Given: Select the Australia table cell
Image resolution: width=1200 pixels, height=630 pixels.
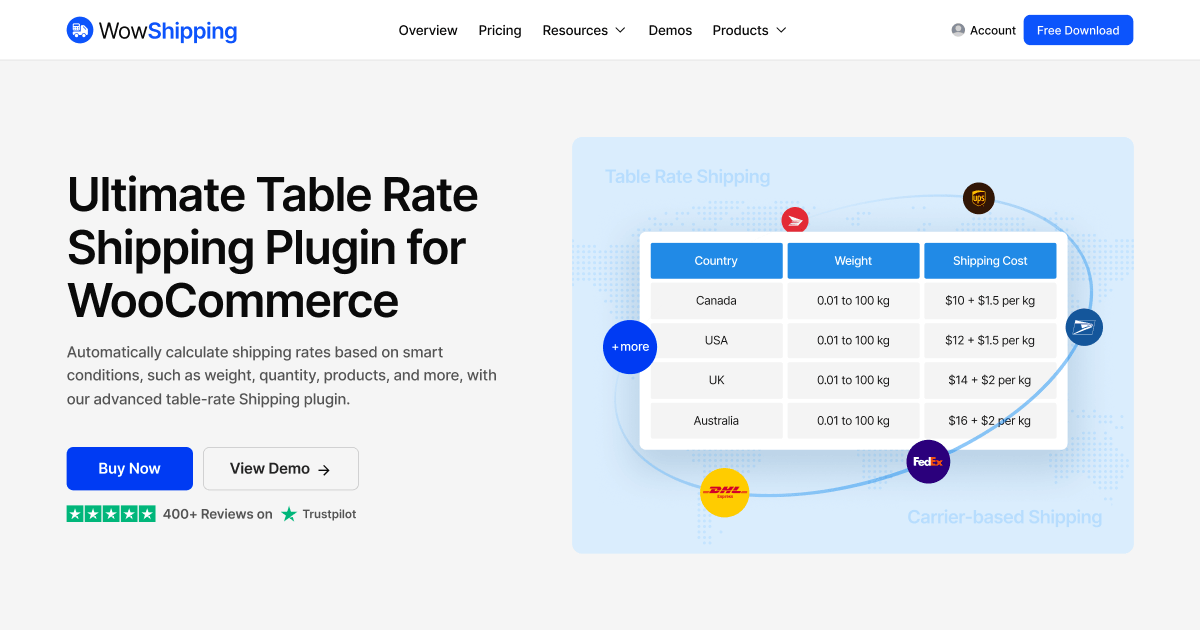Looking at the screenshot, I should 716,420.
